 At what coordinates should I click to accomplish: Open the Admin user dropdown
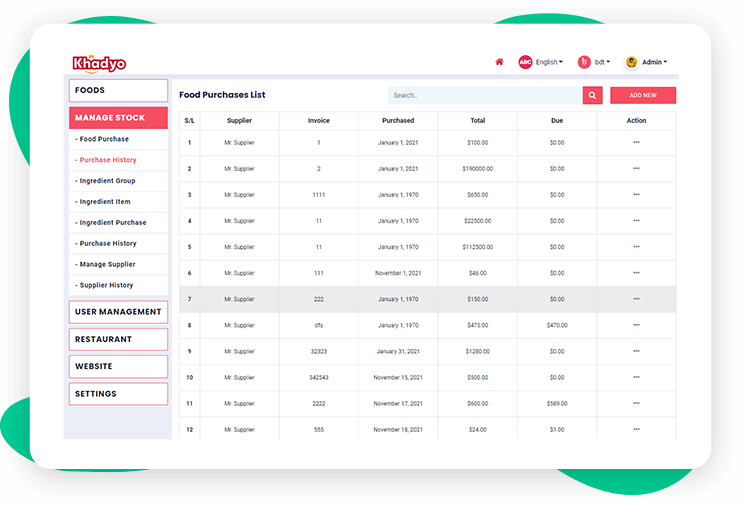click(x=655, y=62)
